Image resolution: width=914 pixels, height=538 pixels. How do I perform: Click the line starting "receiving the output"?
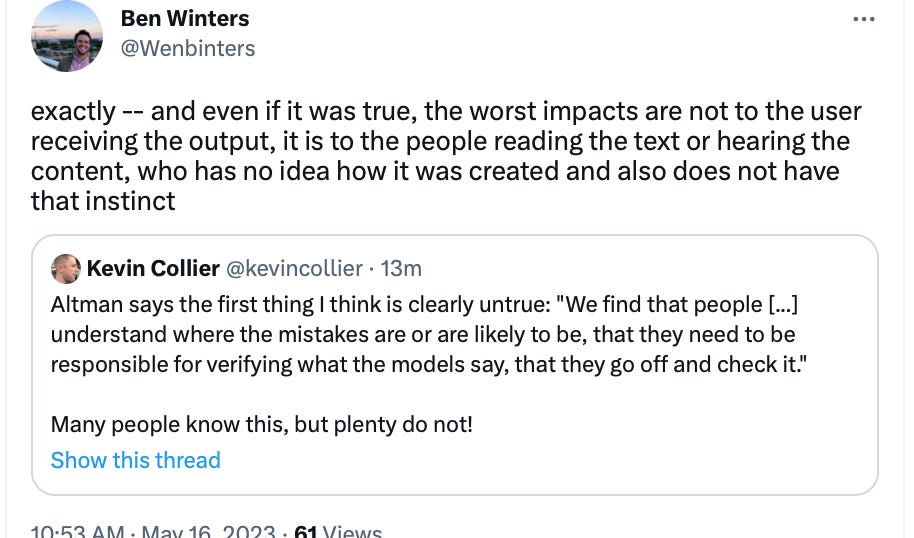pos(440,141)
